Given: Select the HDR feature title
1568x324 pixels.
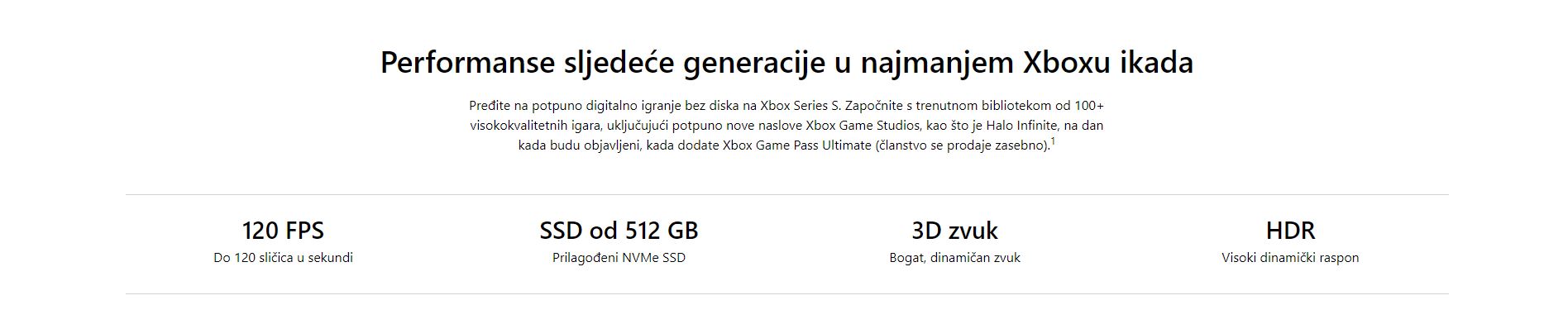Looking at the screenshot, I should coord(1290,230).
